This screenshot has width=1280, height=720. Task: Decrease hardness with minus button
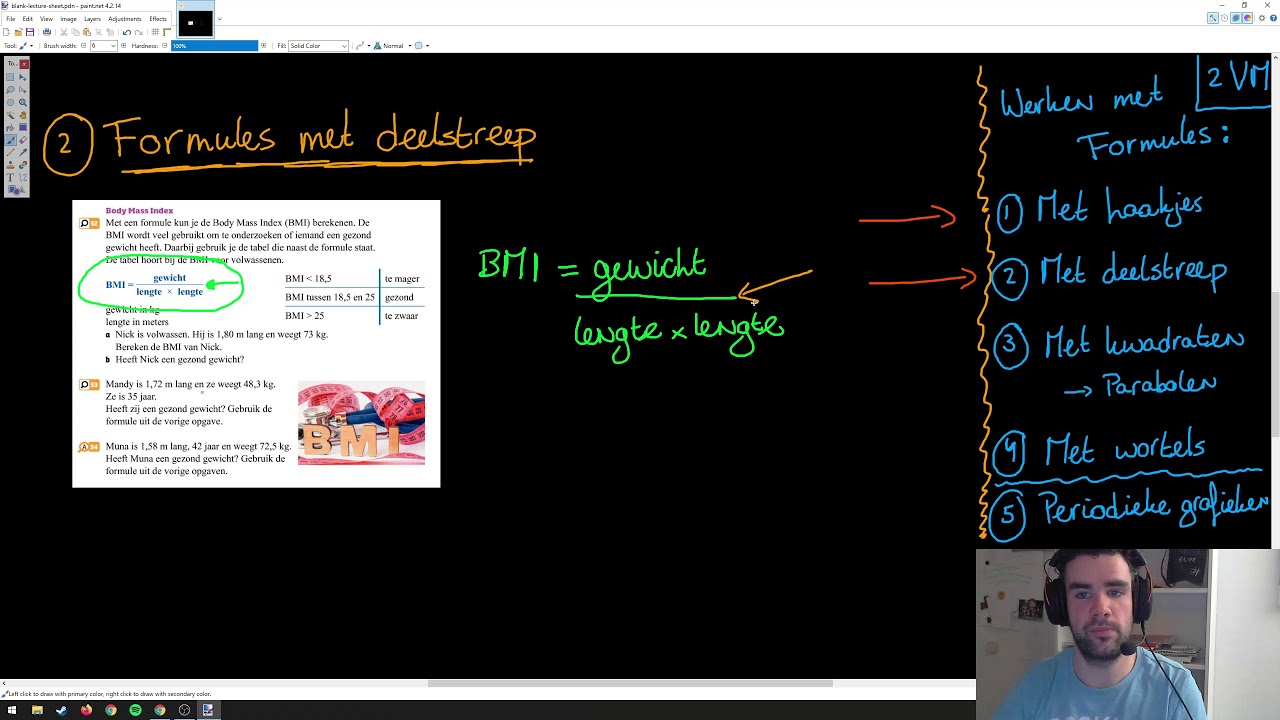pyautogui.click(x=165, y=46)
